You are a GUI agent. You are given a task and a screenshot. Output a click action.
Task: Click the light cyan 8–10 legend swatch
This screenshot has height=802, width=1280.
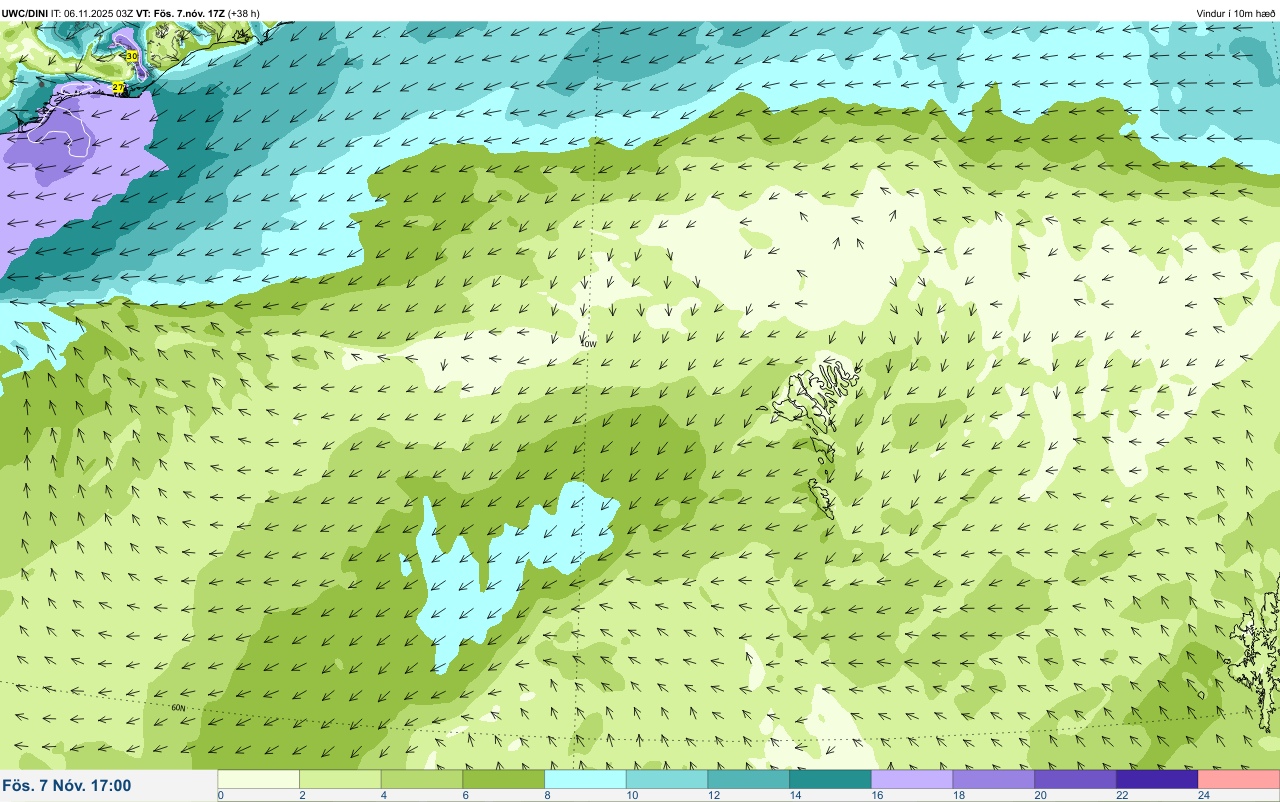click(x=585, y=779)
